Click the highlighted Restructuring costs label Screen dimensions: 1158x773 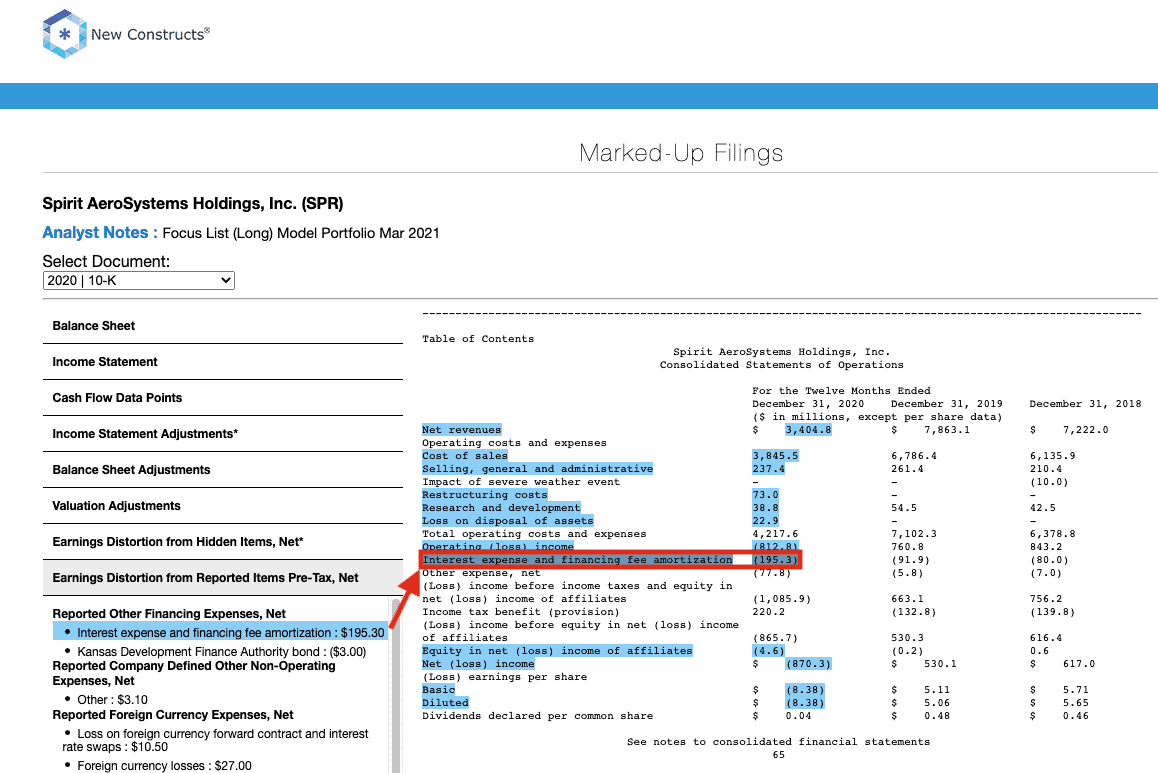point(484,495)
